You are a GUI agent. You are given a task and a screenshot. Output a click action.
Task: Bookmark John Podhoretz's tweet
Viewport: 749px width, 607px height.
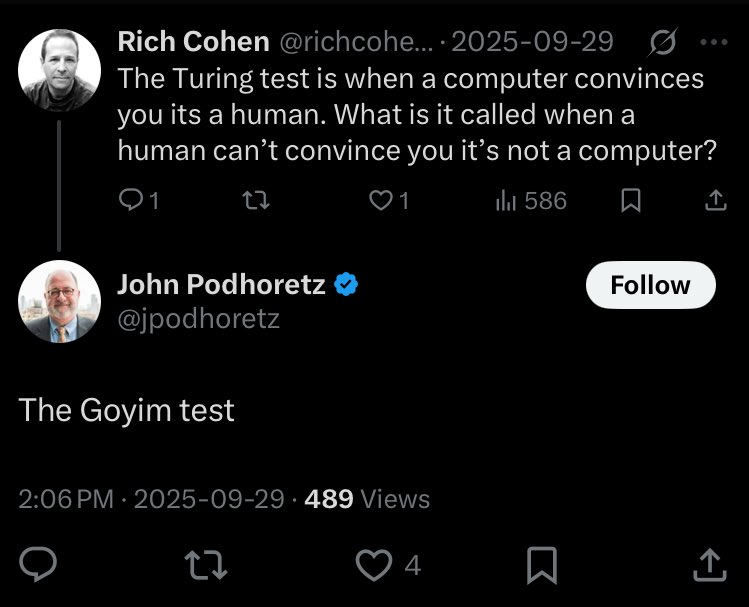click(x=541, y=566)
